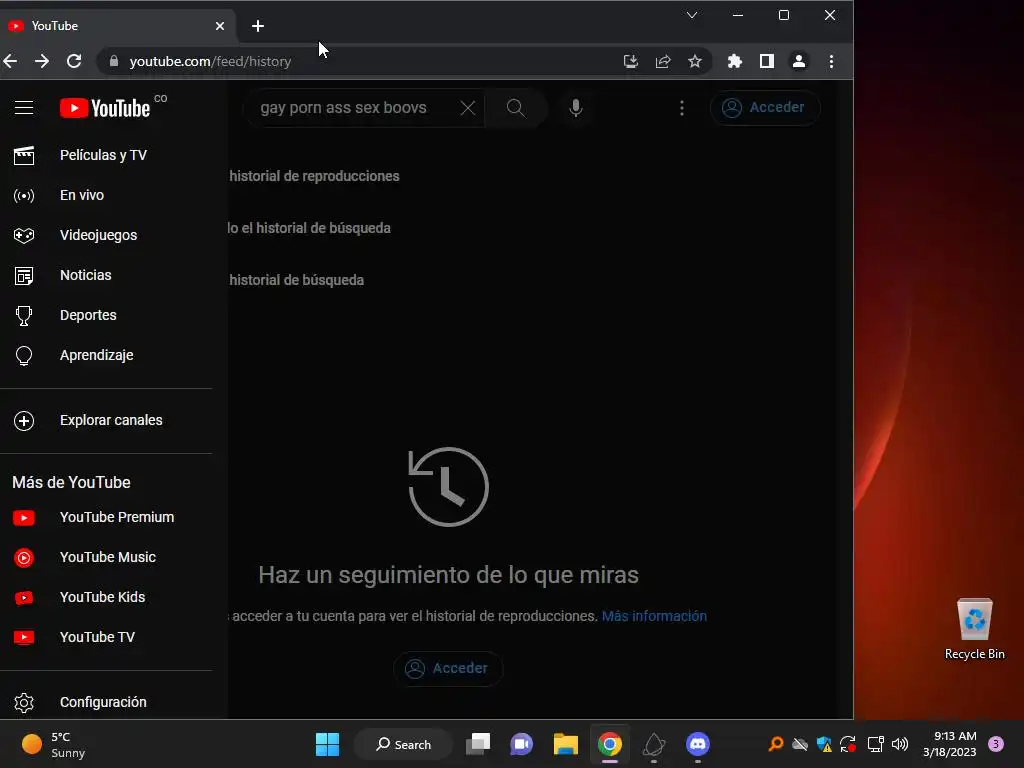1024x768 pixels.
Task: Click taskbar Search box
Action: (403, 744)
